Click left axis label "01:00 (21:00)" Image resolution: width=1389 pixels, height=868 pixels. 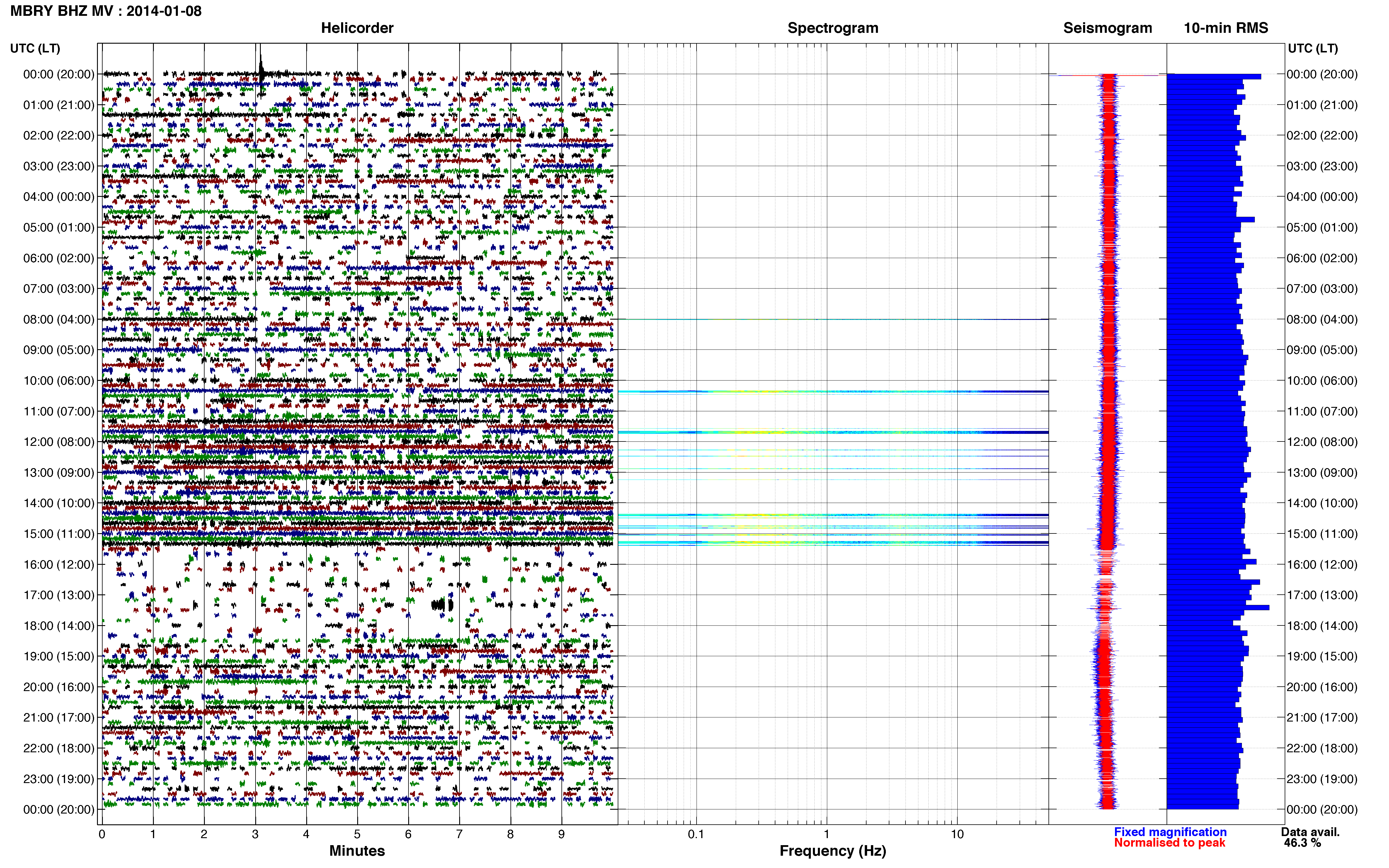59,105
